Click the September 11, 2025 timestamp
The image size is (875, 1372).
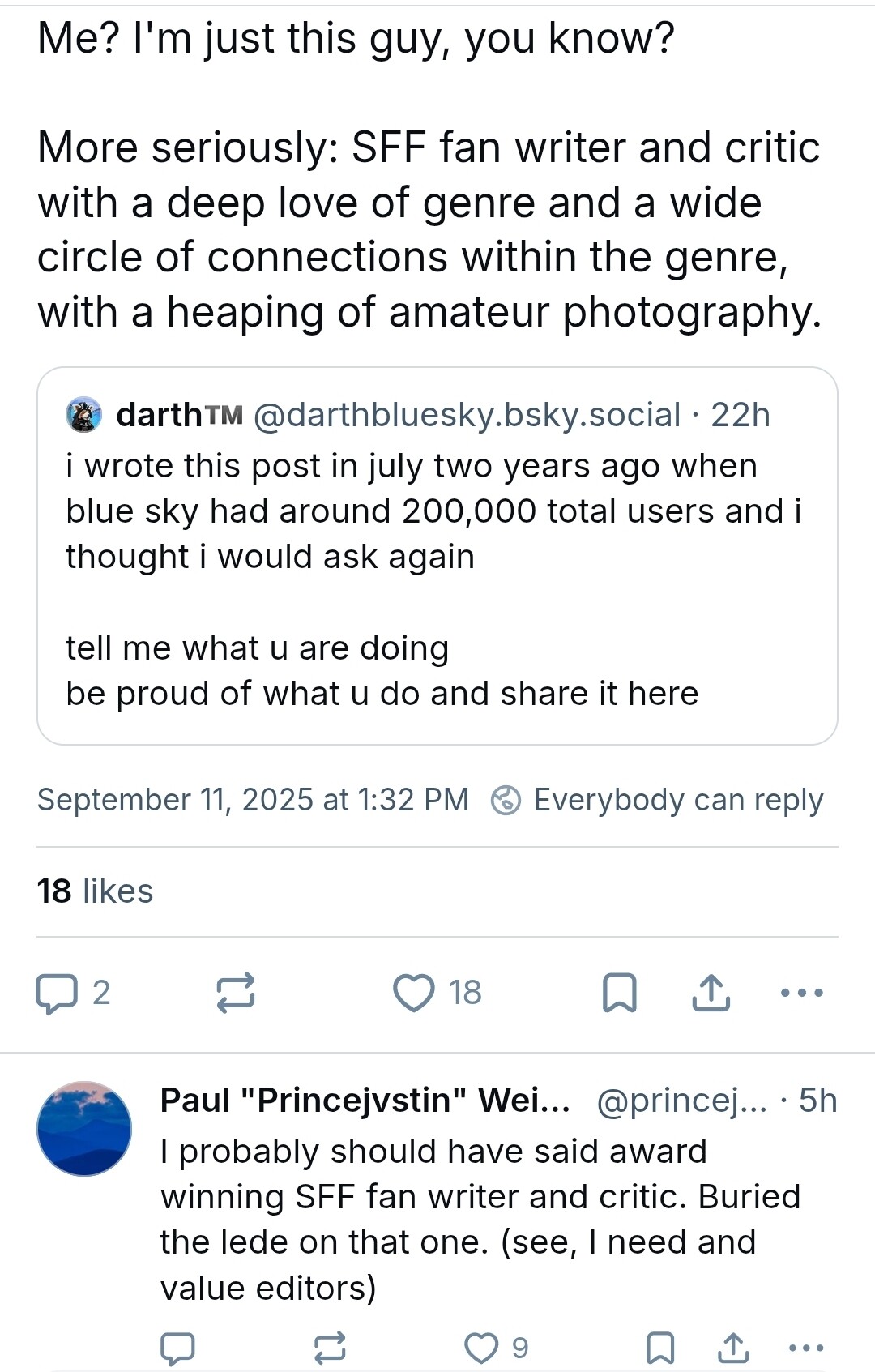point(253,800)
